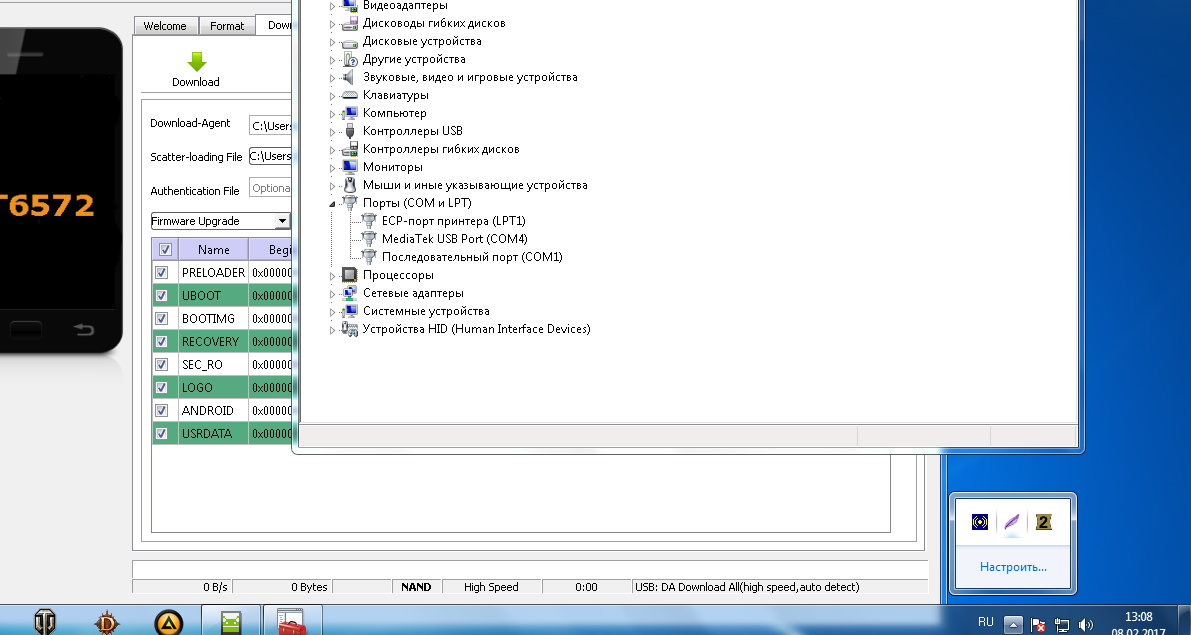Image resolution: width=1191 pixels, height=635 pixels.
Task: Select Последовательный порт (COM1) item
Action: 472,257
